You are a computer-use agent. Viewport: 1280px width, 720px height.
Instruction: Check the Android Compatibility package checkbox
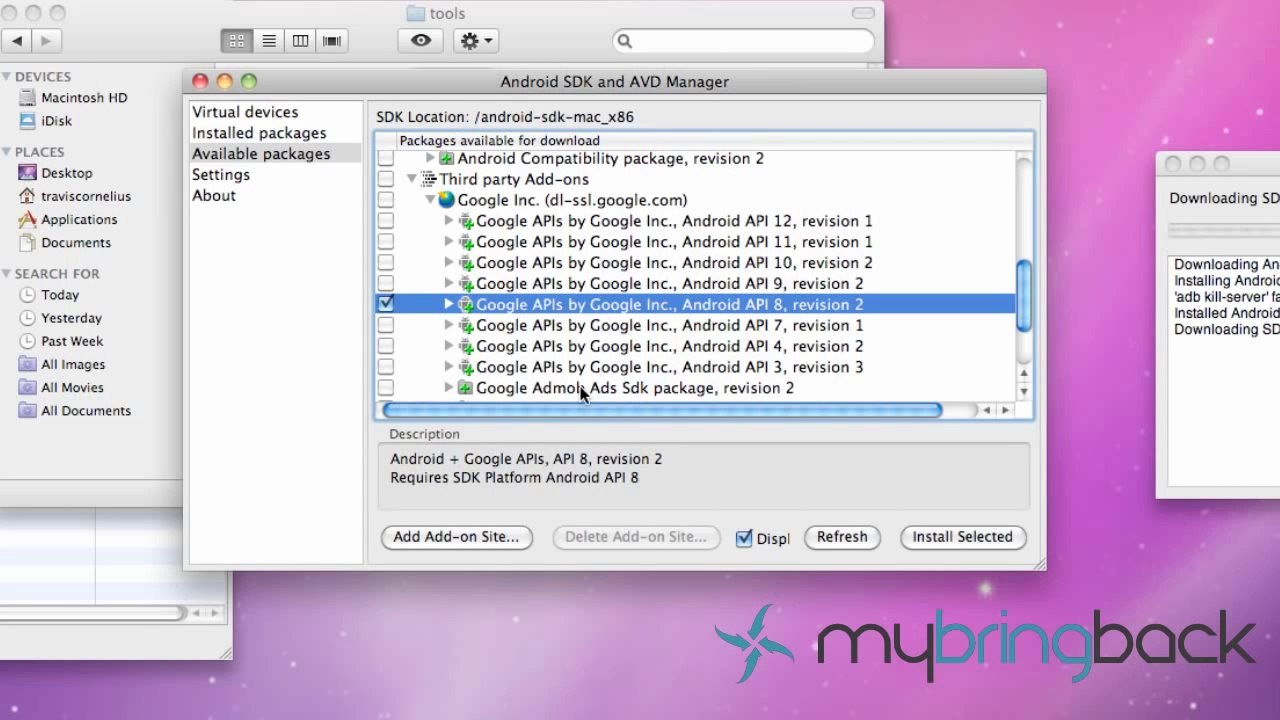[x=386, y=159]
